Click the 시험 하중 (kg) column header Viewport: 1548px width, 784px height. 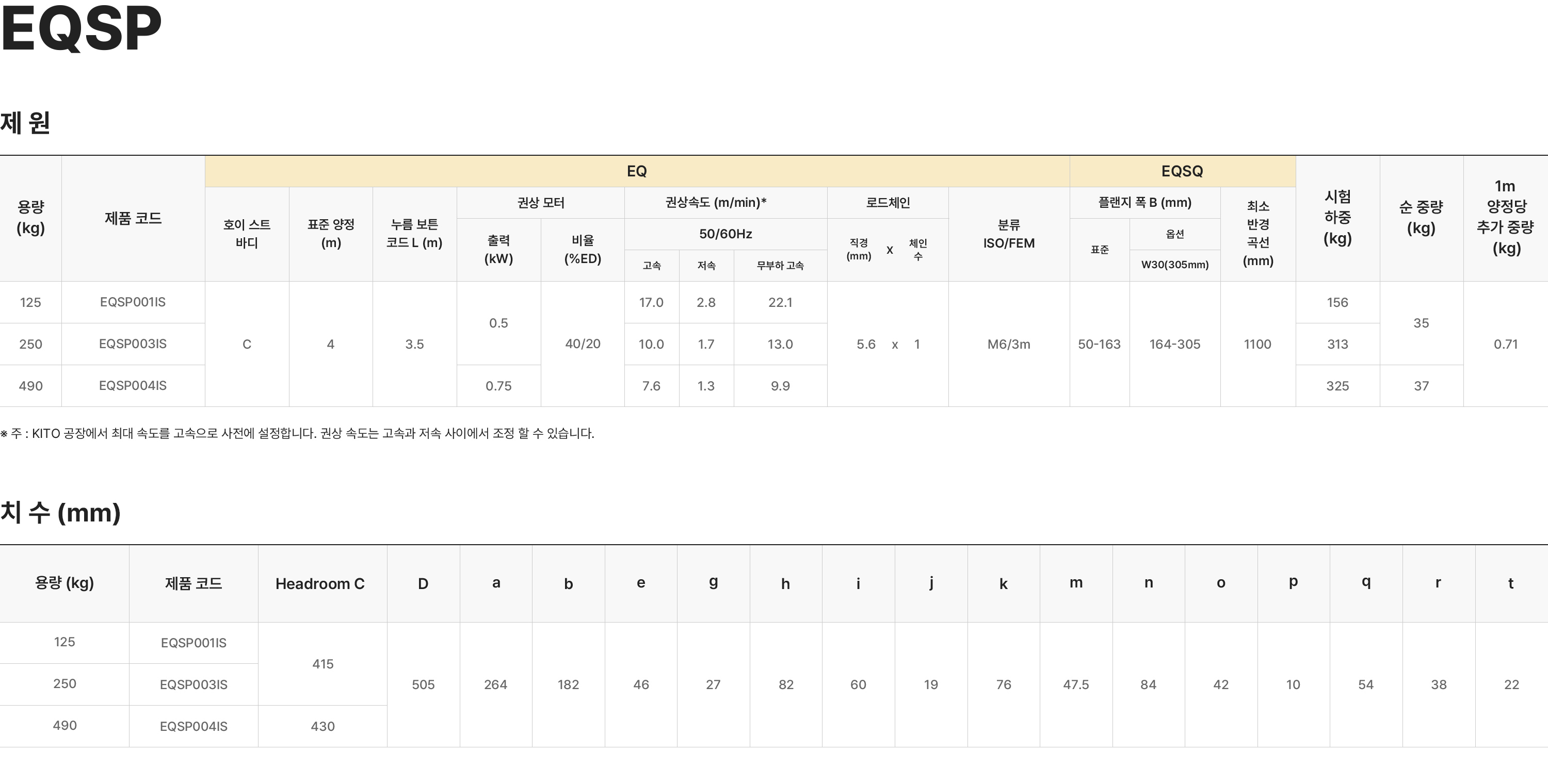click(1337, 218)
